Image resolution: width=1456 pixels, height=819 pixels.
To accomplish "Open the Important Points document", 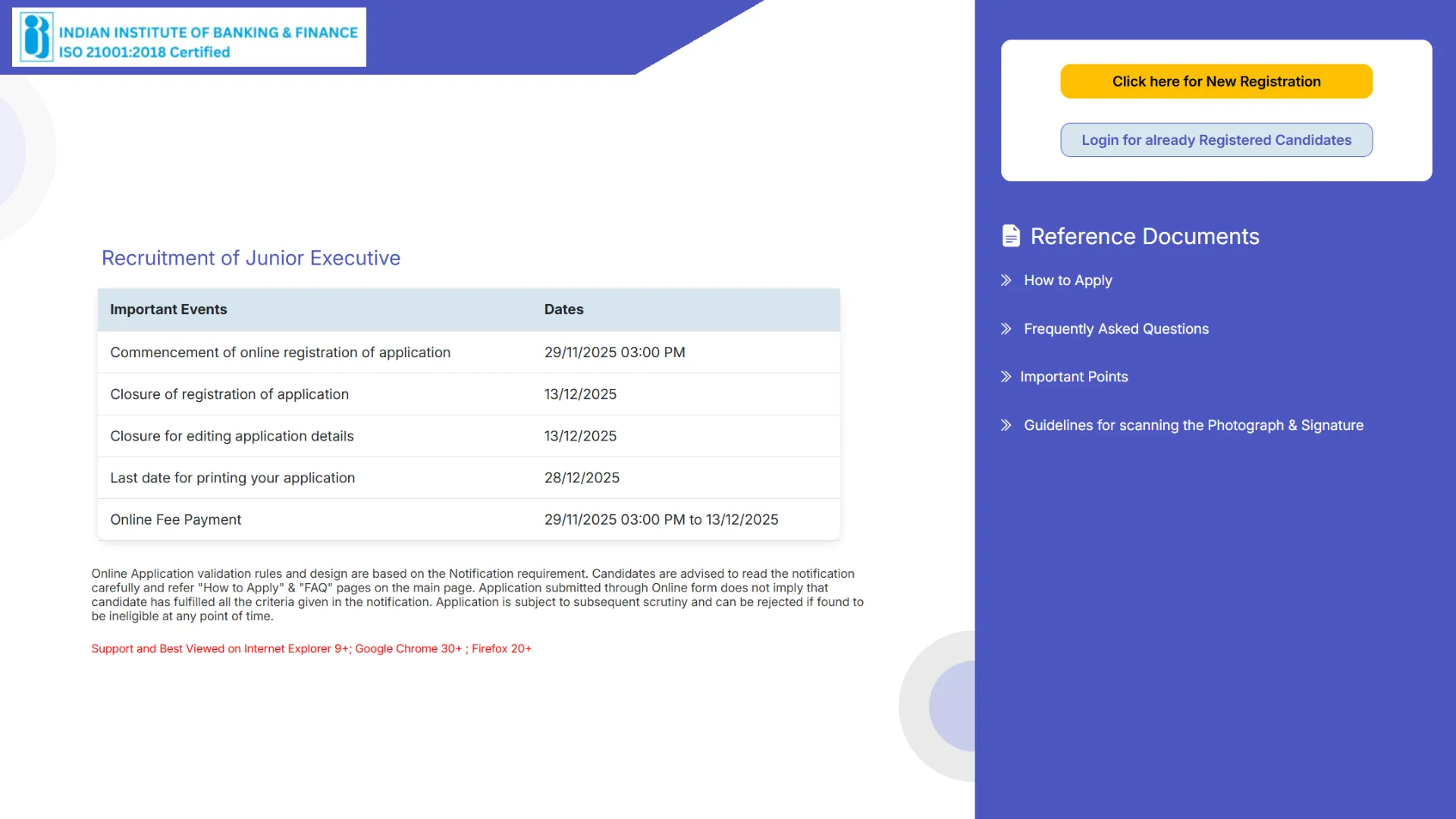I will [1074, 376].
